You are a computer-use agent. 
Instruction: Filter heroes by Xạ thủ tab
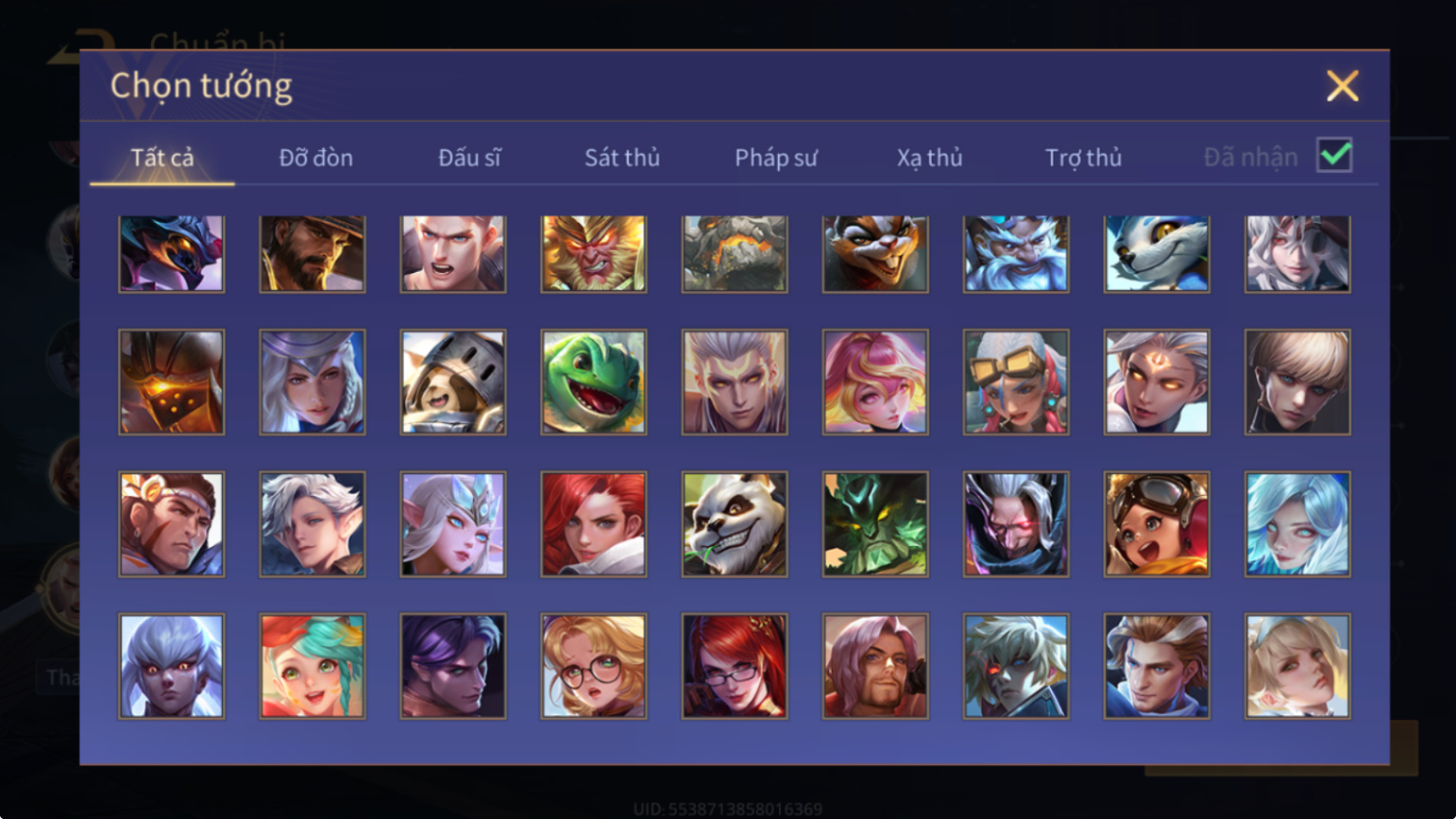[929, 158]
